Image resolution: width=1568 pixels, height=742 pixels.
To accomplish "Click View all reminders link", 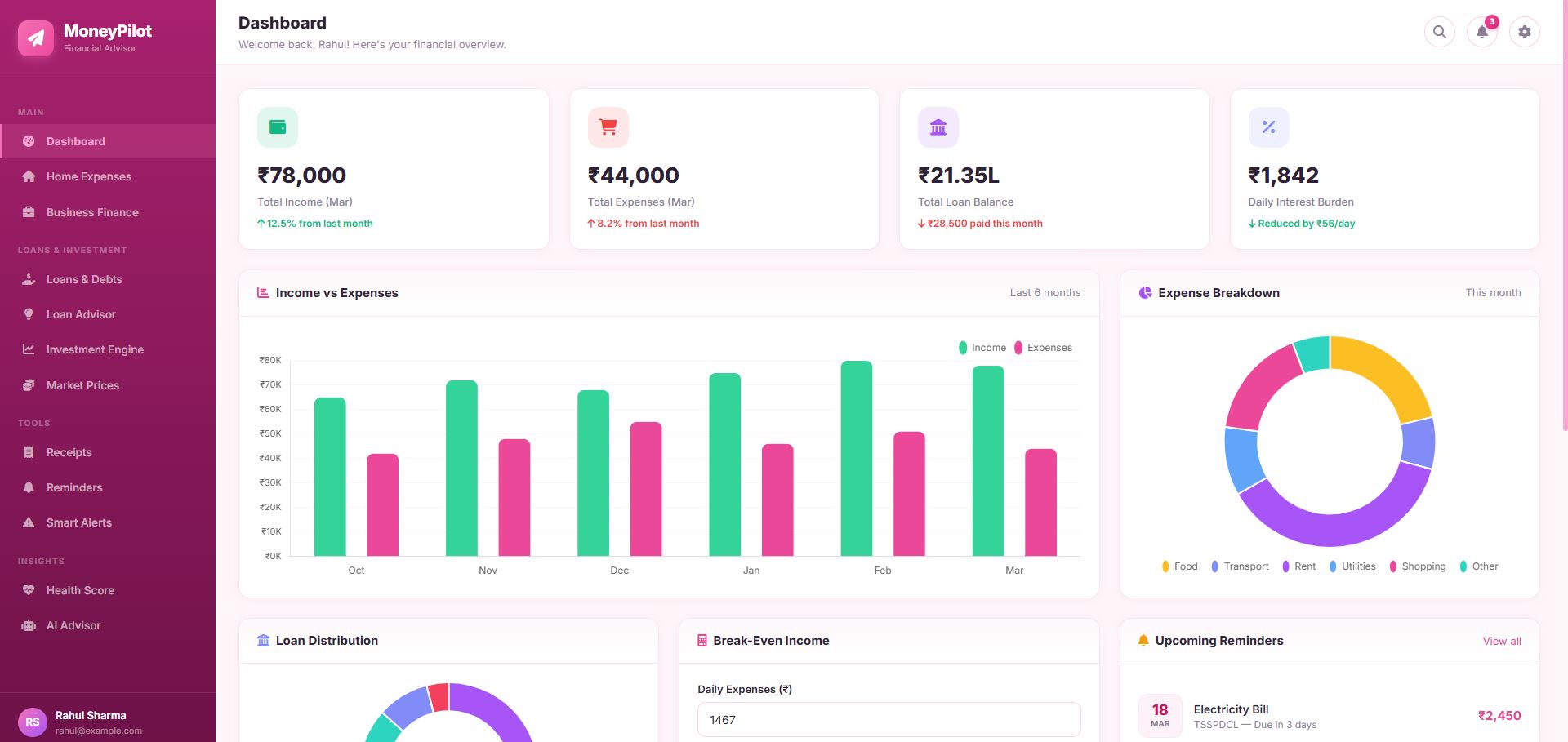I will click(1502, 642).
